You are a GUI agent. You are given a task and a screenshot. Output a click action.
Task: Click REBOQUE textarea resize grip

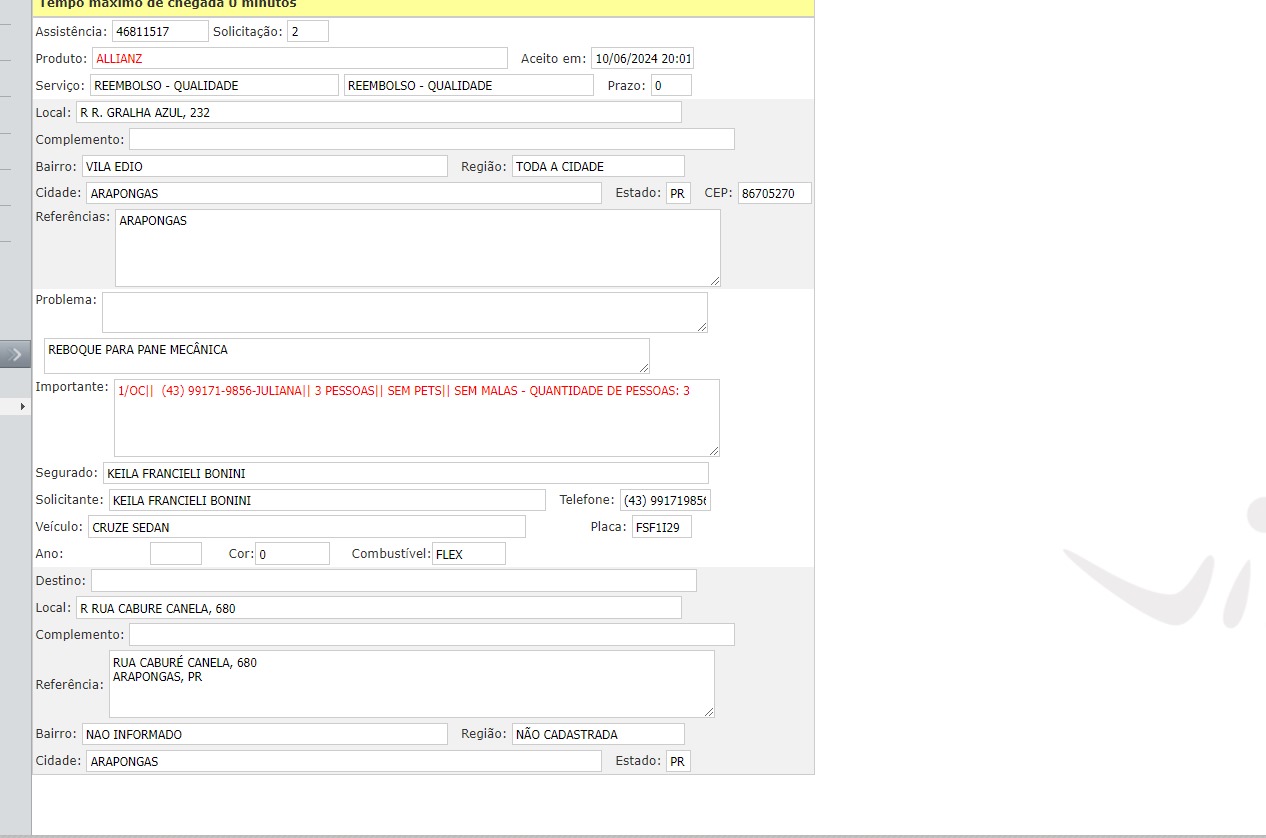pyautogui.click(x=643, y=368)
